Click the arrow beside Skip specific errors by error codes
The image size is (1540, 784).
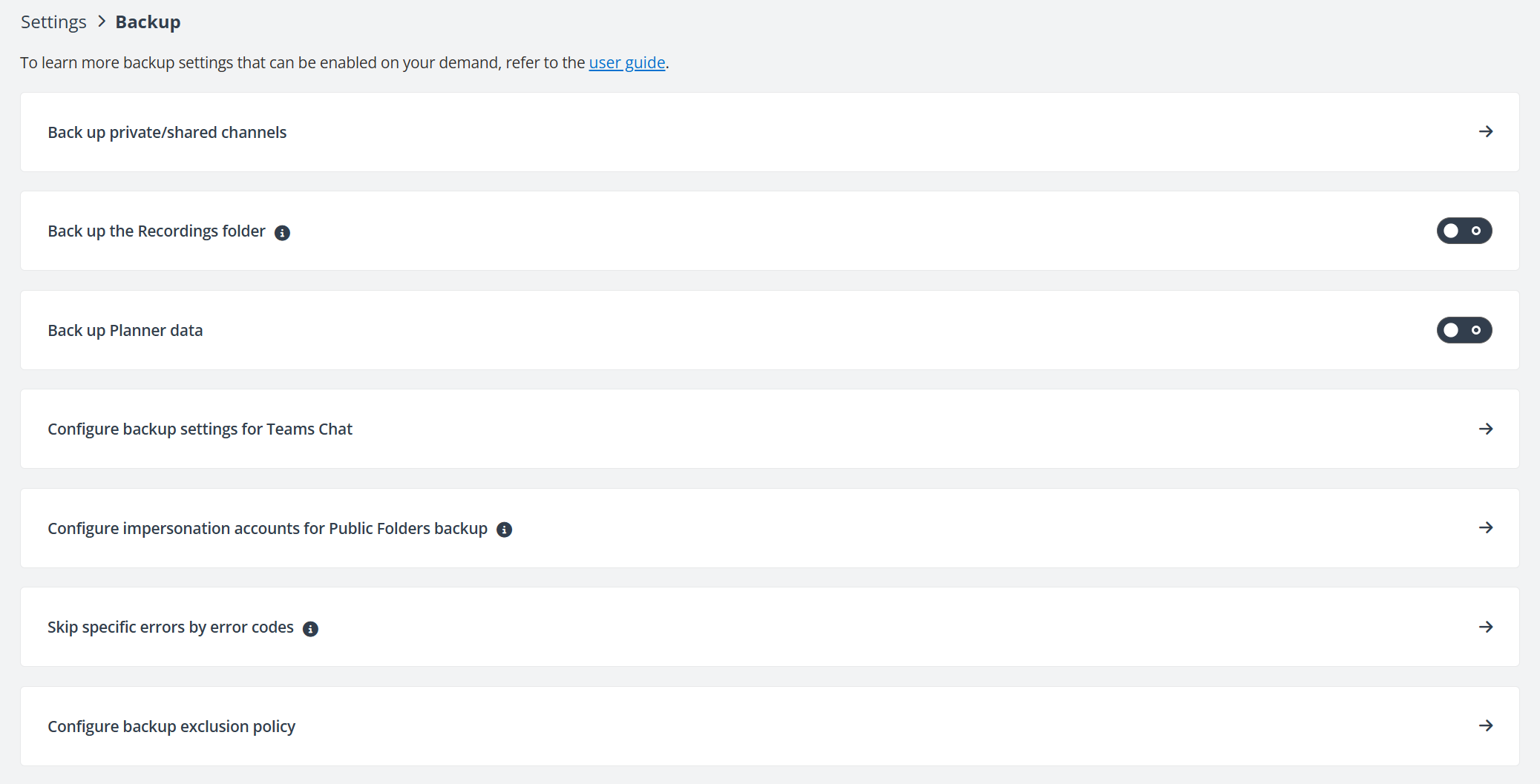1487,627
